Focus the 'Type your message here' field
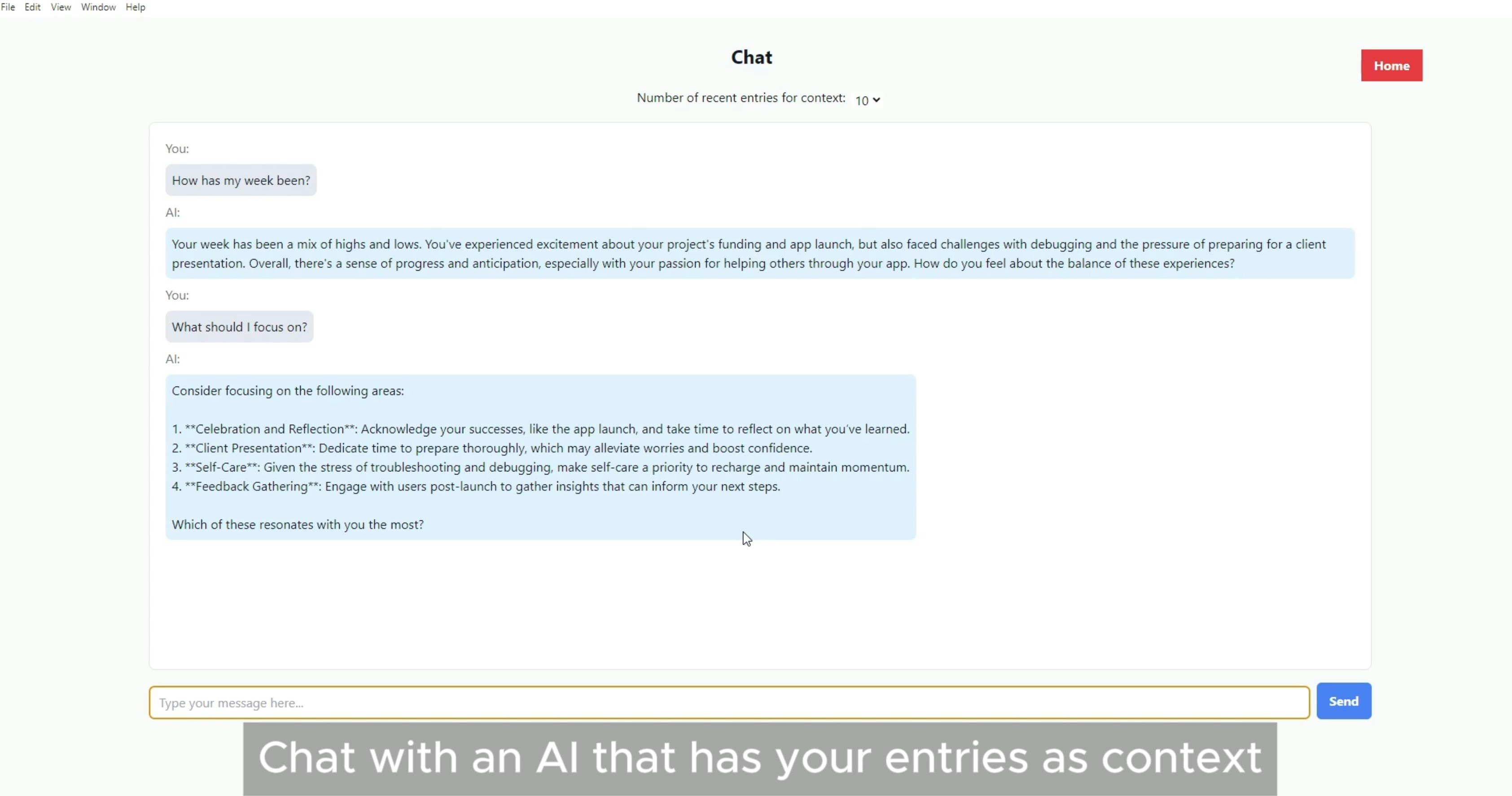The width and height of the screenshot is (1512, 796). tap(729, 702)
